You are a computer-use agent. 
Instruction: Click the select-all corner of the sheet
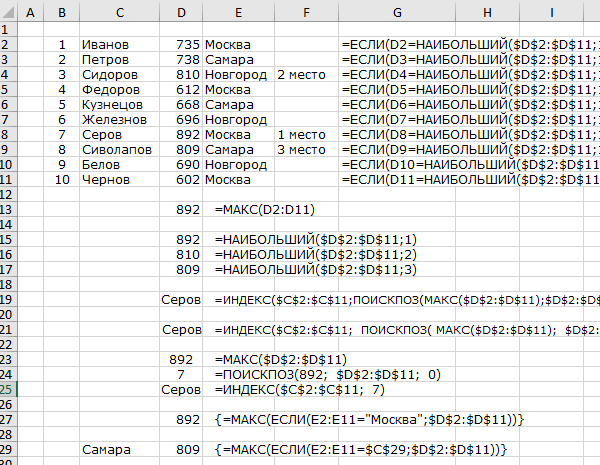[10, 11]
